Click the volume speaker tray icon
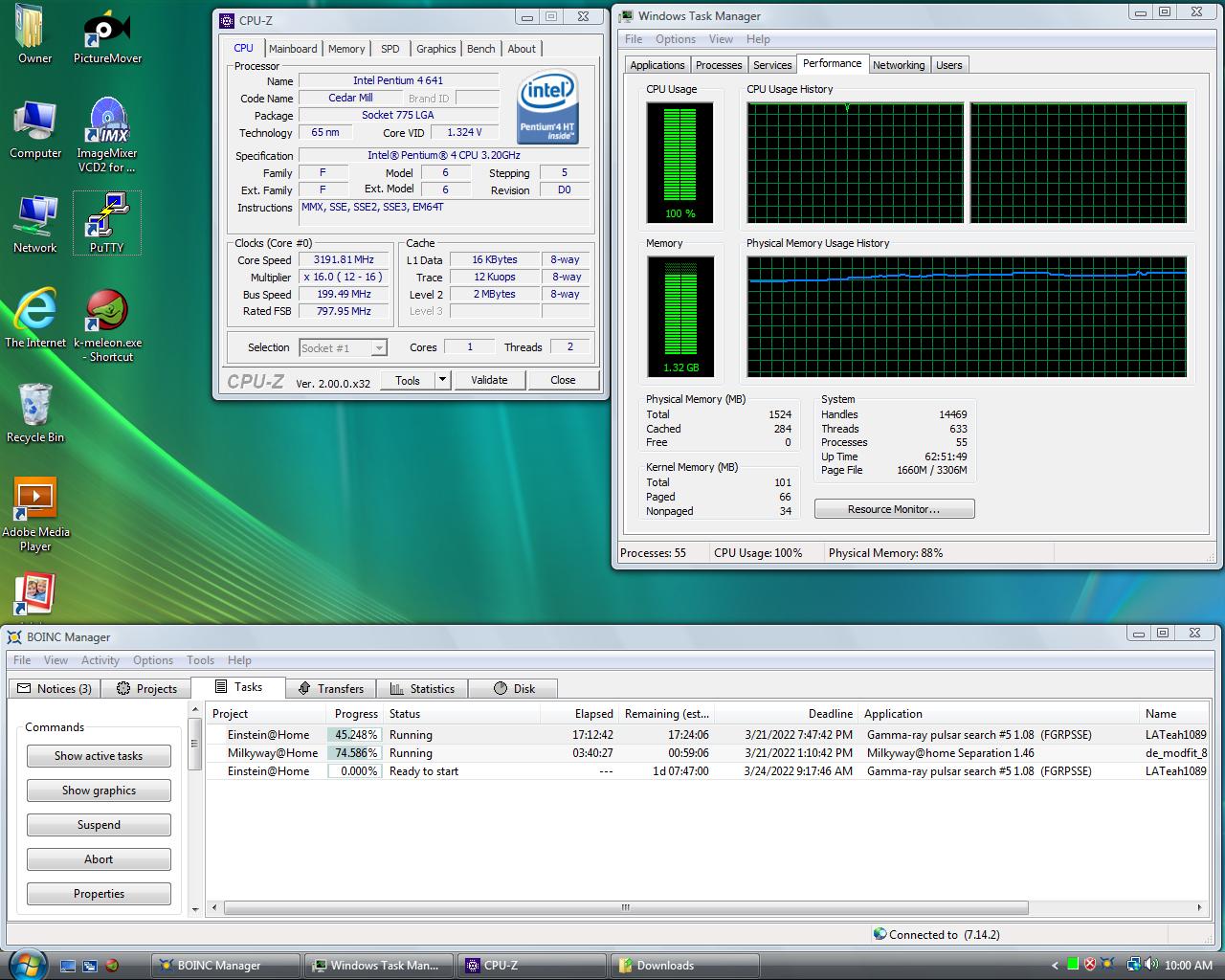Image resolution: width=1225 pixels, height=980 pixels. (1151, 965)
